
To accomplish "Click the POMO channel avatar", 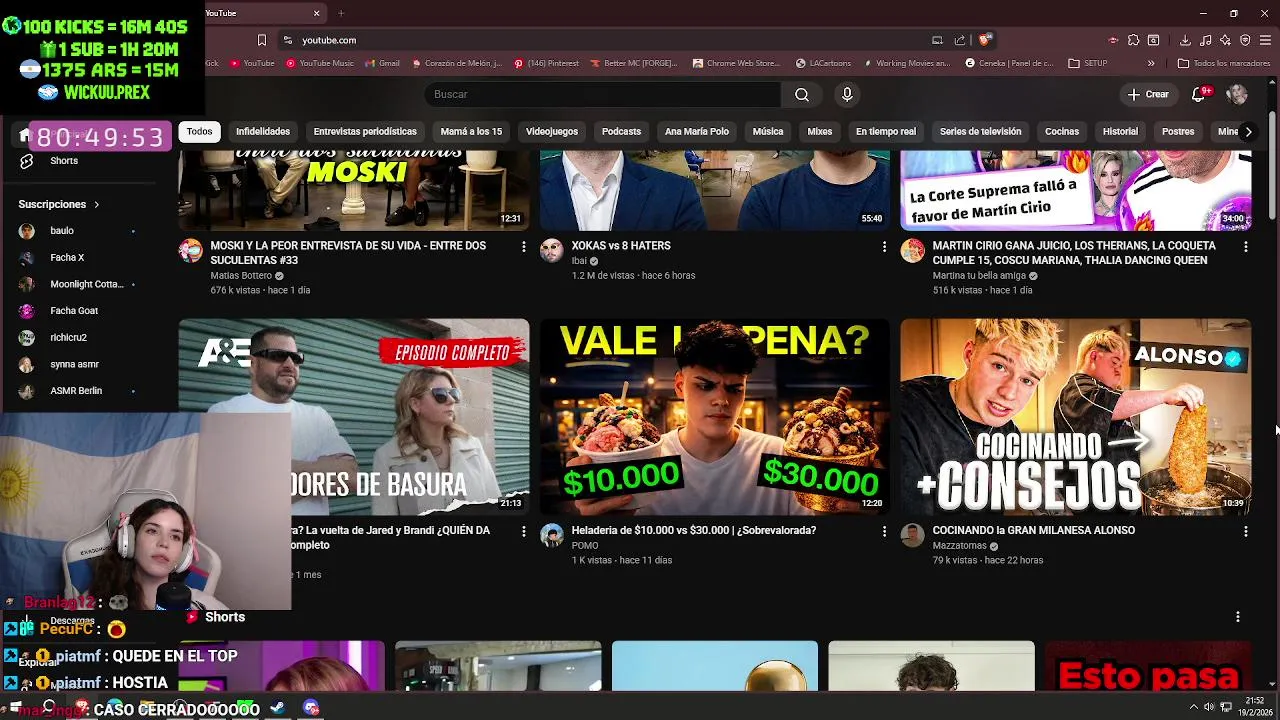I will [x=552, y=535].
